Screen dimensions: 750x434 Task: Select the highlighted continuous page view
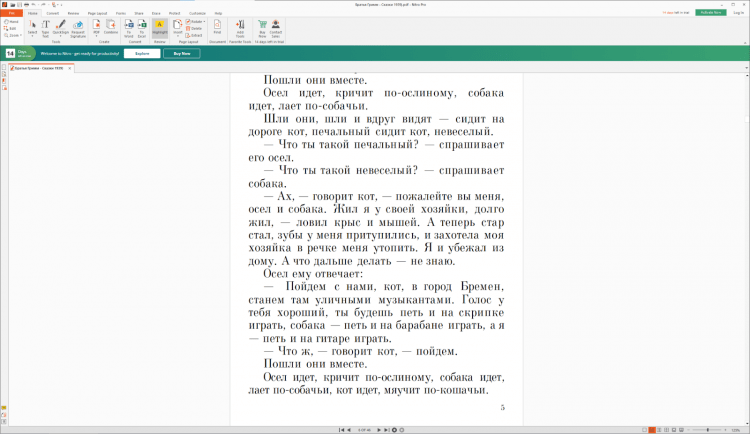651,430
